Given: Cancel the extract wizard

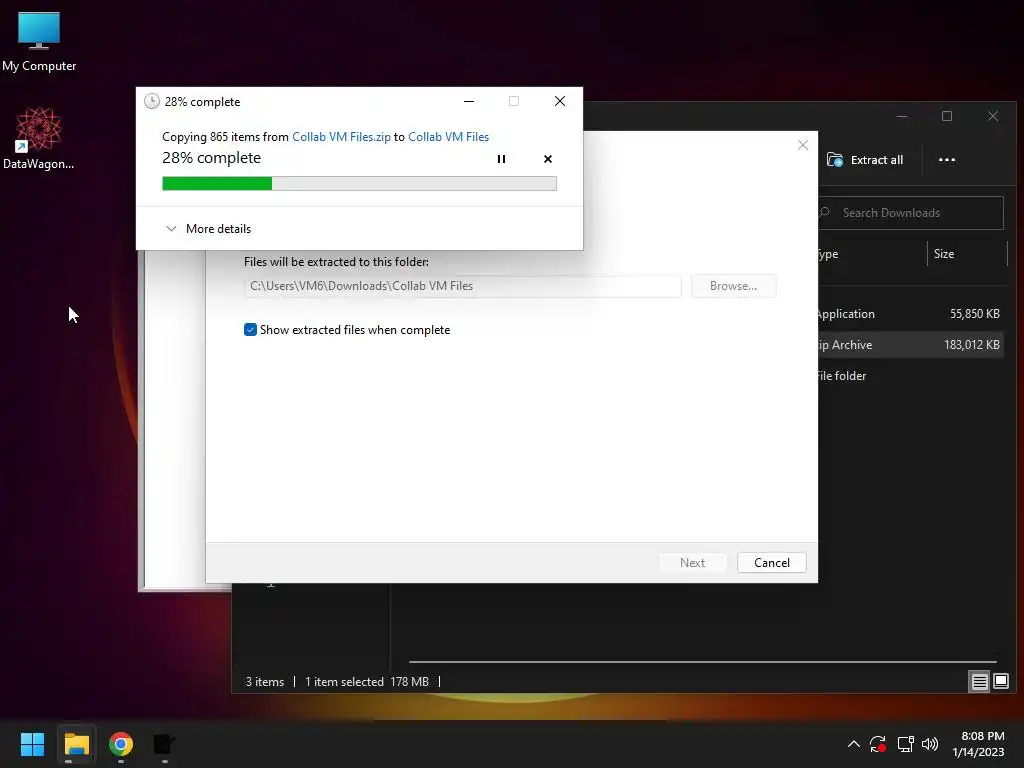Looking at the screenshot, I should (x=771, y=562).
